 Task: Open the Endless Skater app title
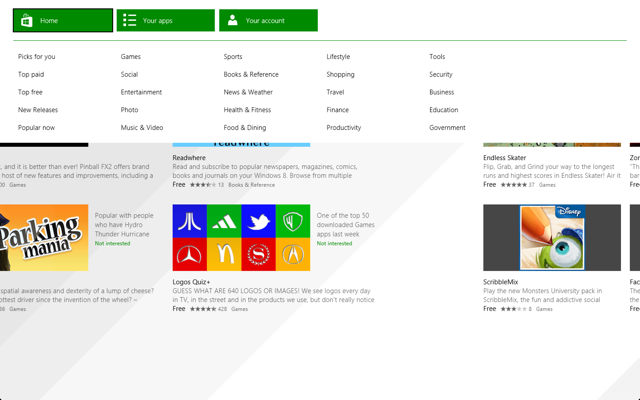504,158
